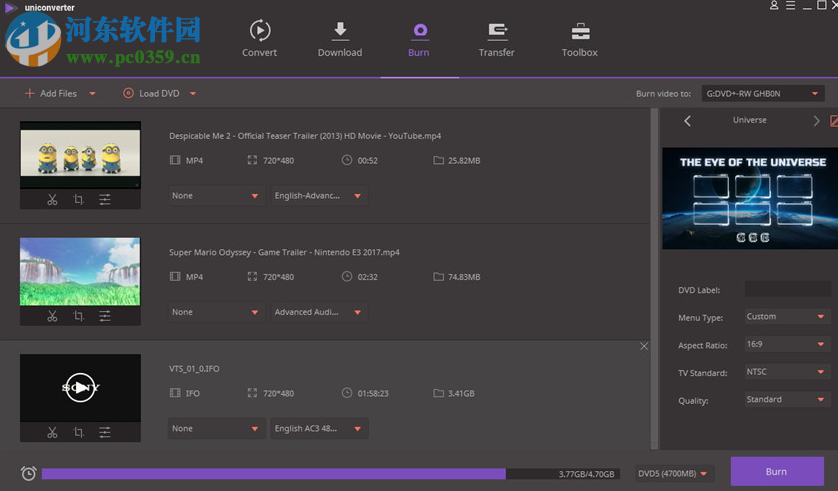Click the 3.77GB/4.70GB capacity text

pyautogui.click(x=586, y=474)
